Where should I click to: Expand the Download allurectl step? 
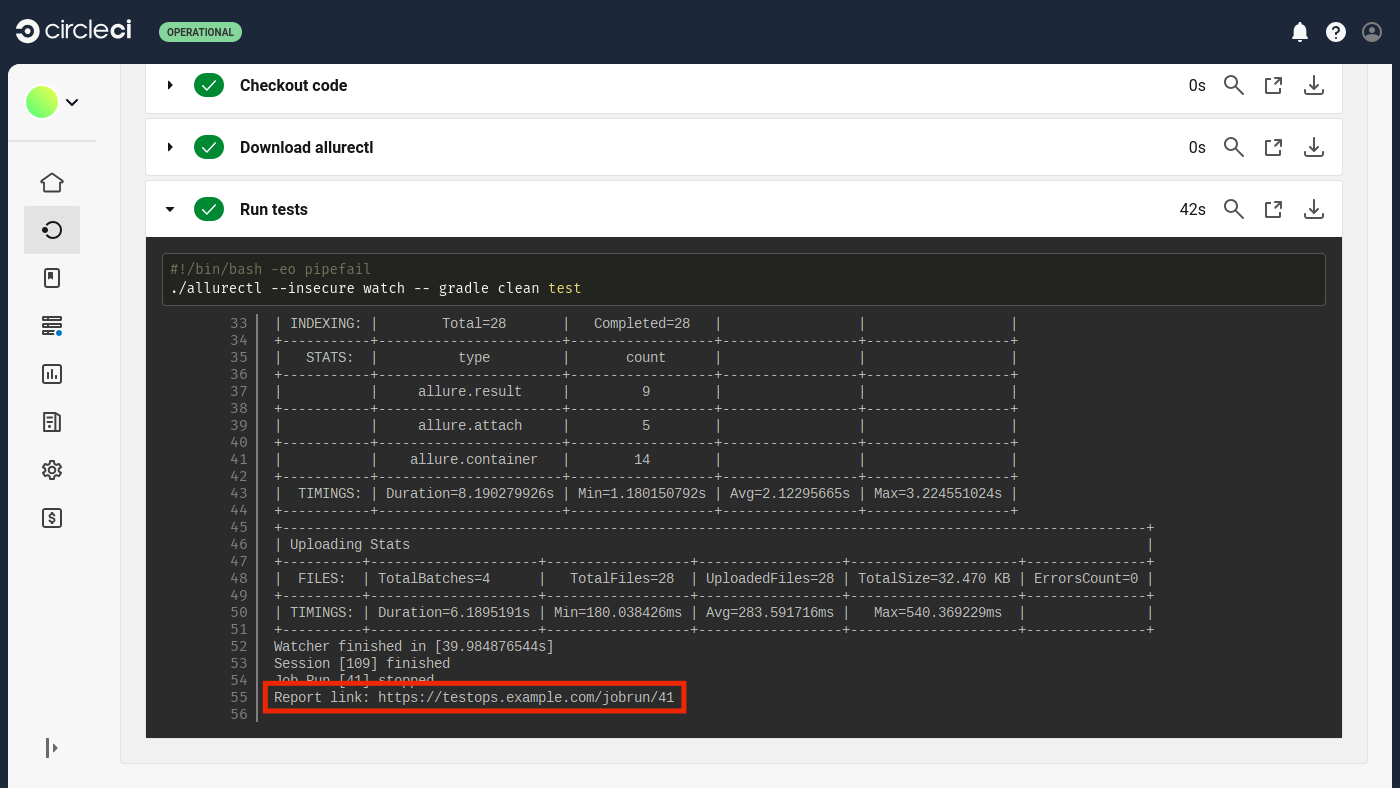(x=170, y=147)
